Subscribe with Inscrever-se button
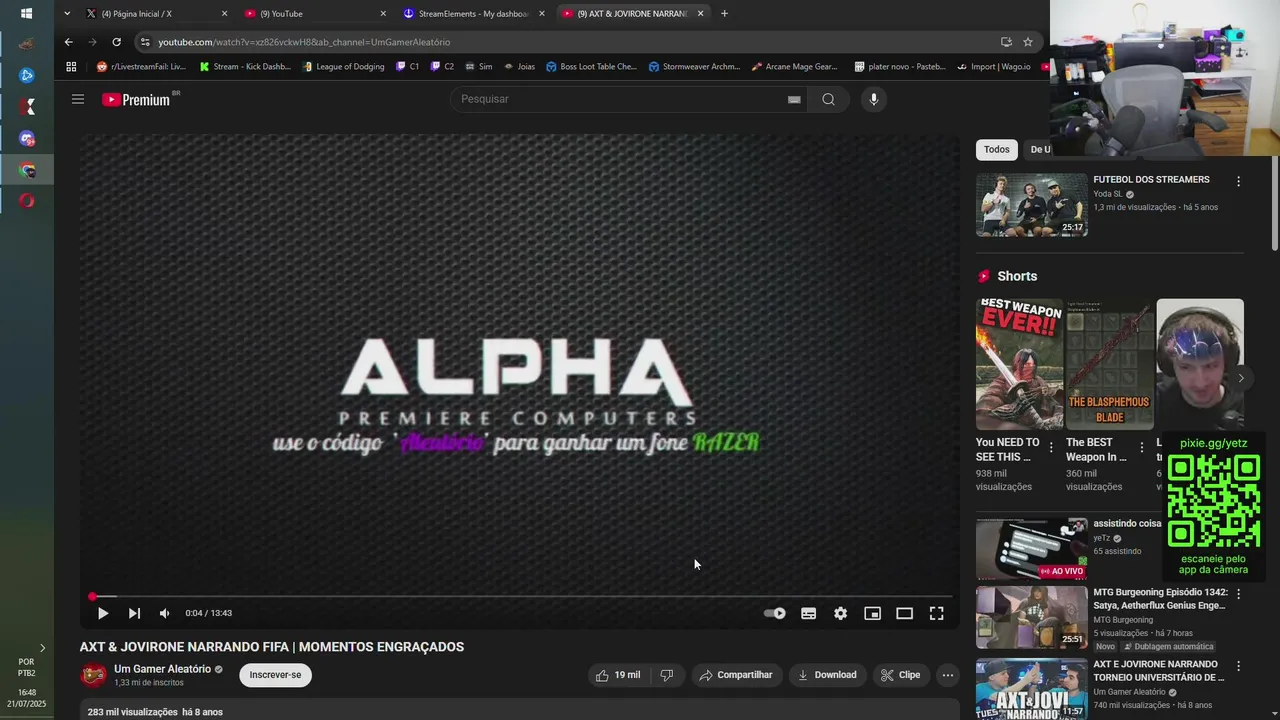Image resolution: width=1280 pixels, height=720 pixels. 275,675
